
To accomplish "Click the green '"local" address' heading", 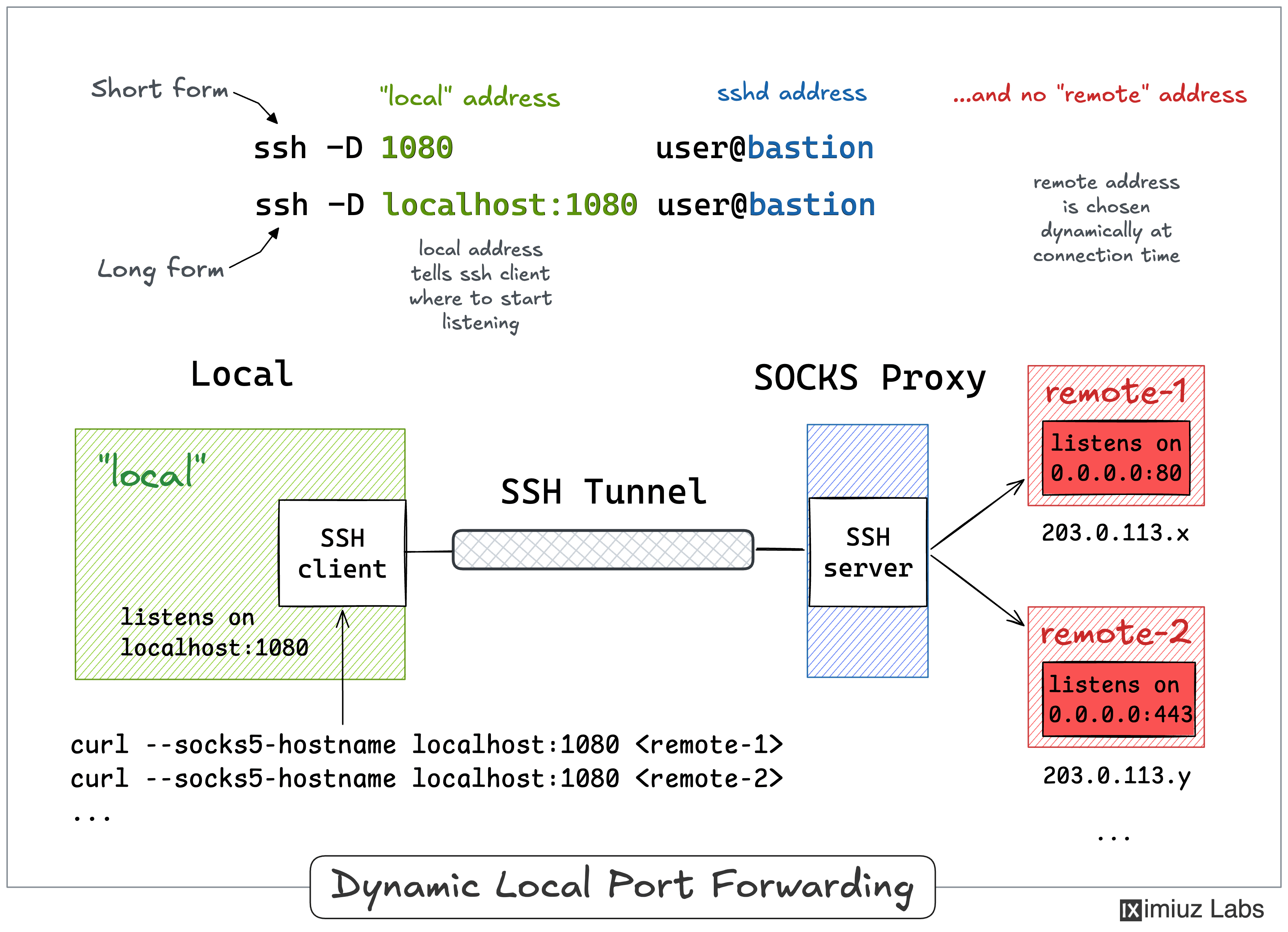I will [470, 96].
